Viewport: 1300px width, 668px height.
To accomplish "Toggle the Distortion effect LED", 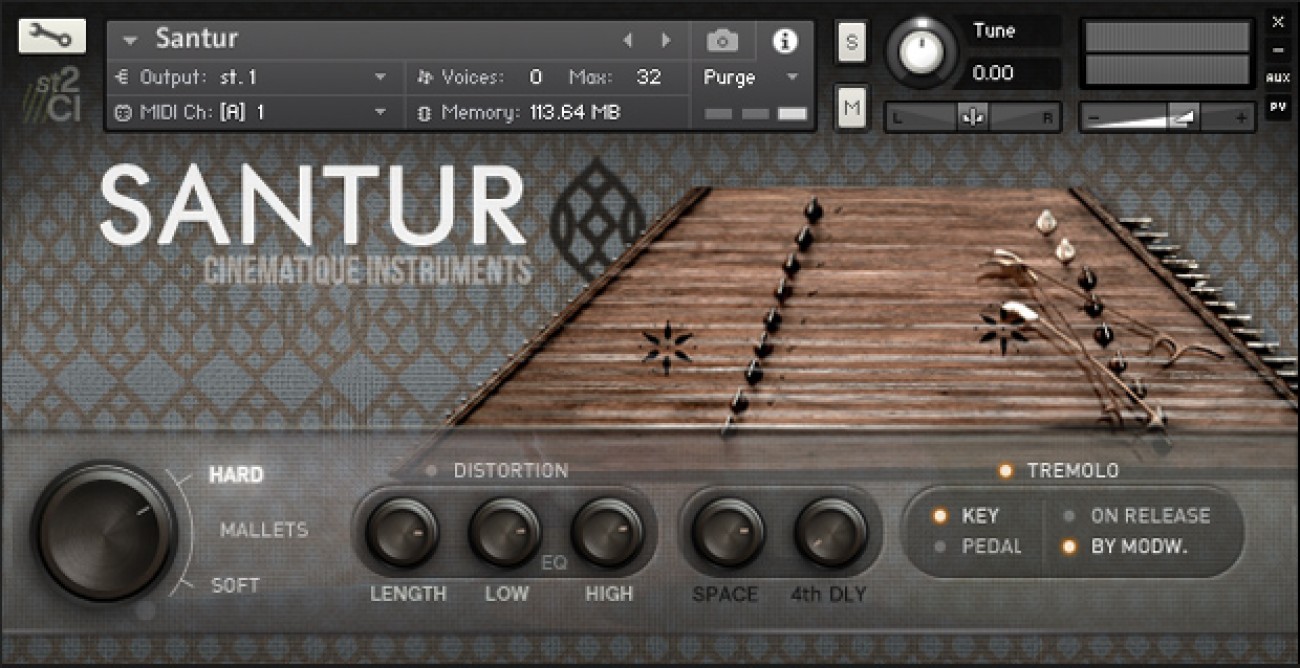I will click(431, 471).
